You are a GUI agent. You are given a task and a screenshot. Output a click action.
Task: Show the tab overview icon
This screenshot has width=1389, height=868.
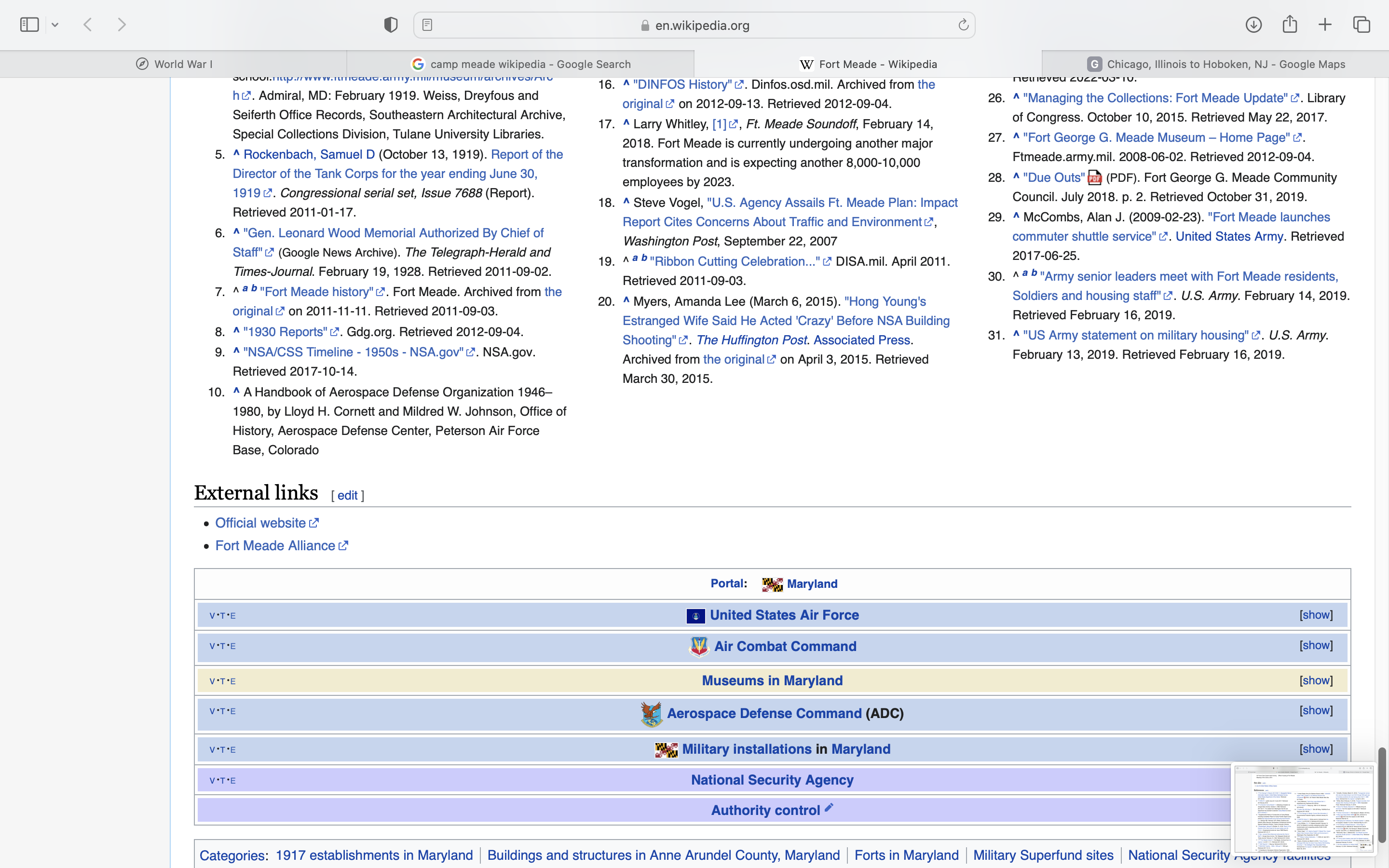click(x=1362, y=25)
